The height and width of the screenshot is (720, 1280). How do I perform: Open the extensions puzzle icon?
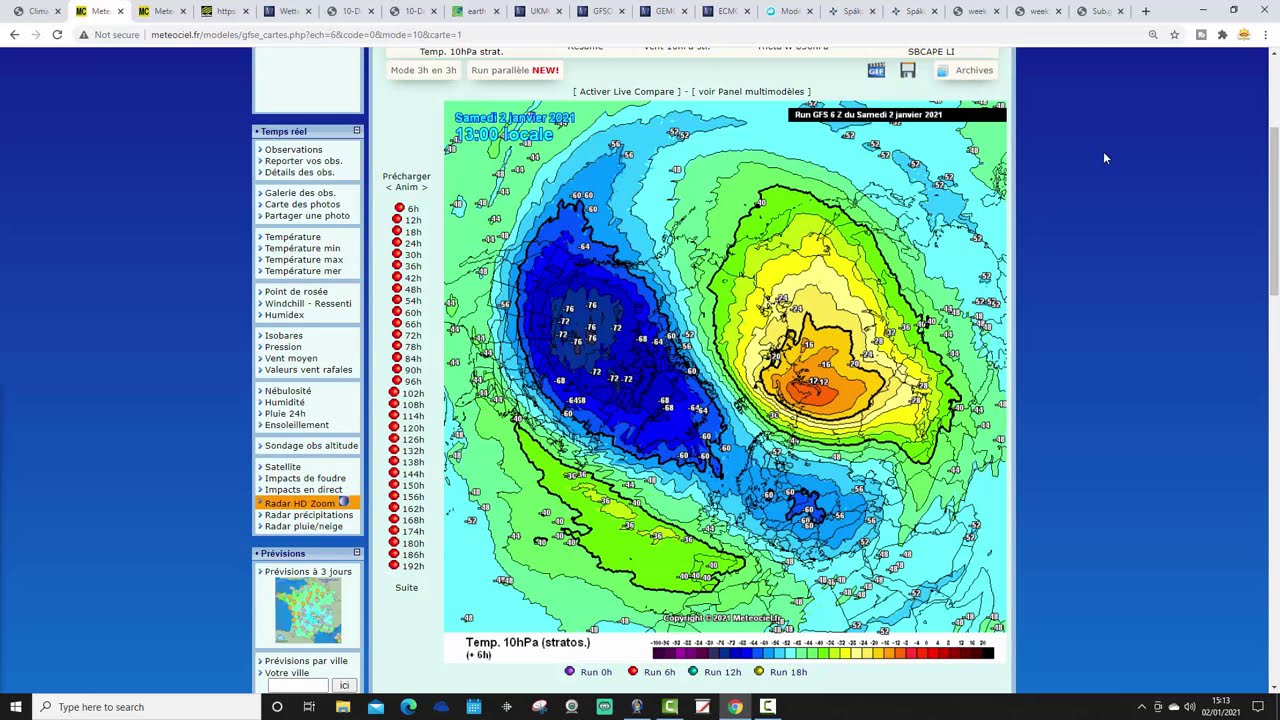point(1222,34)
